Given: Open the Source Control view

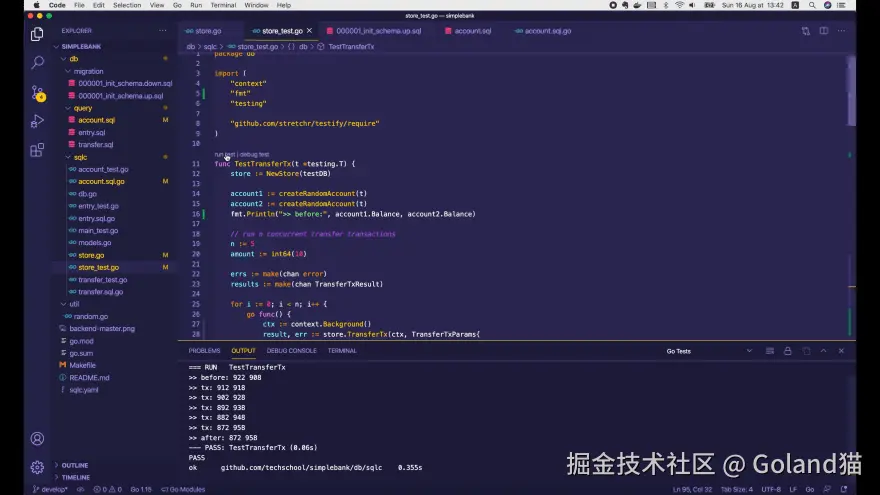Looking at the screenshot, I should click(x=37, y=93).
